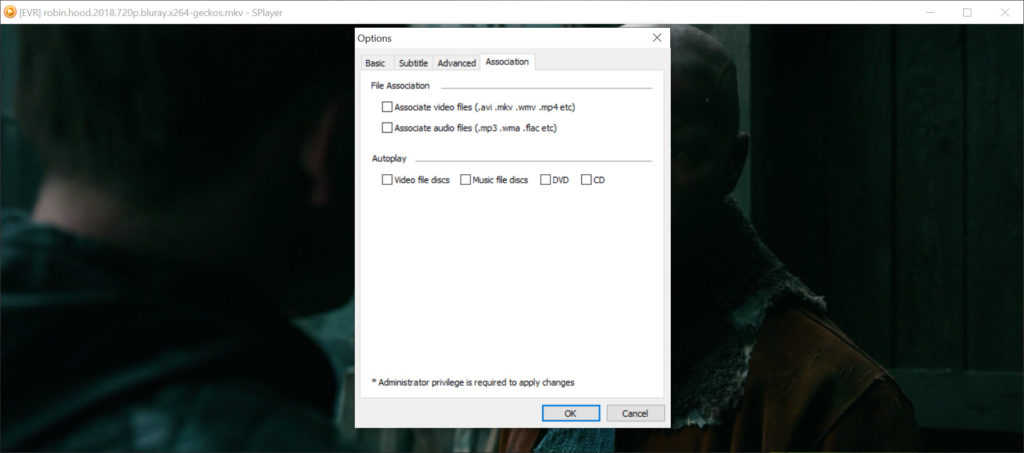Click the SPlayer app icon in title bar
Viewport: 1024px width, 453px height.
click(x=10, y=12)
